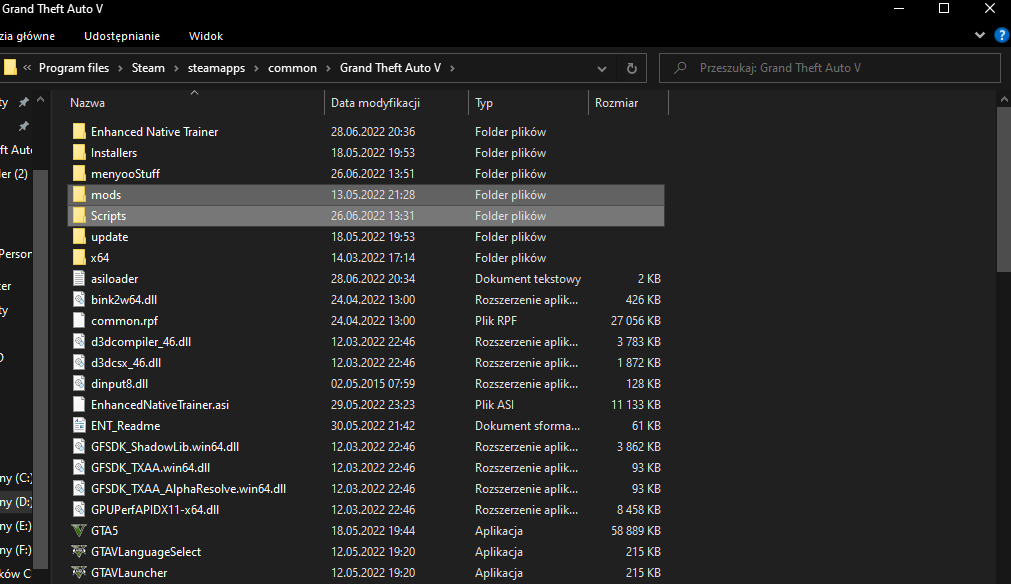Click the file list vertical scrollbar thumb
The height and width of the screenshot is (584, 1011).
point(1004,189)
